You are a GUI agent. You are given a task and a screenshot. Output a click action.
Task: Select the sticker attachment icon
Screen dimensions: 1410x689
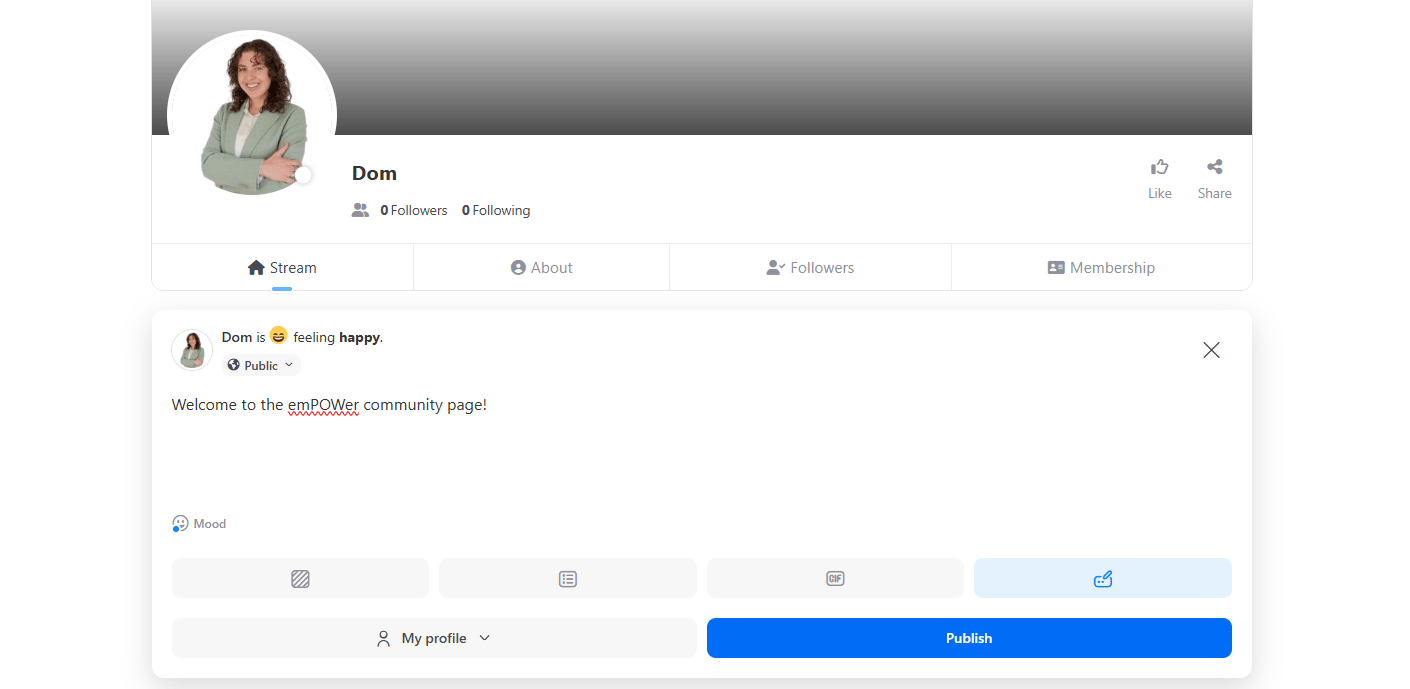(x=1102, y=578)
